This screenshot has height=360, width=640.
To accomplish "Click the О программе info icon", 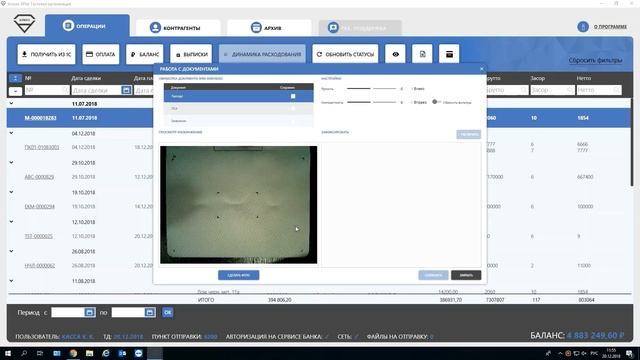I will click(x=583, y=27).
